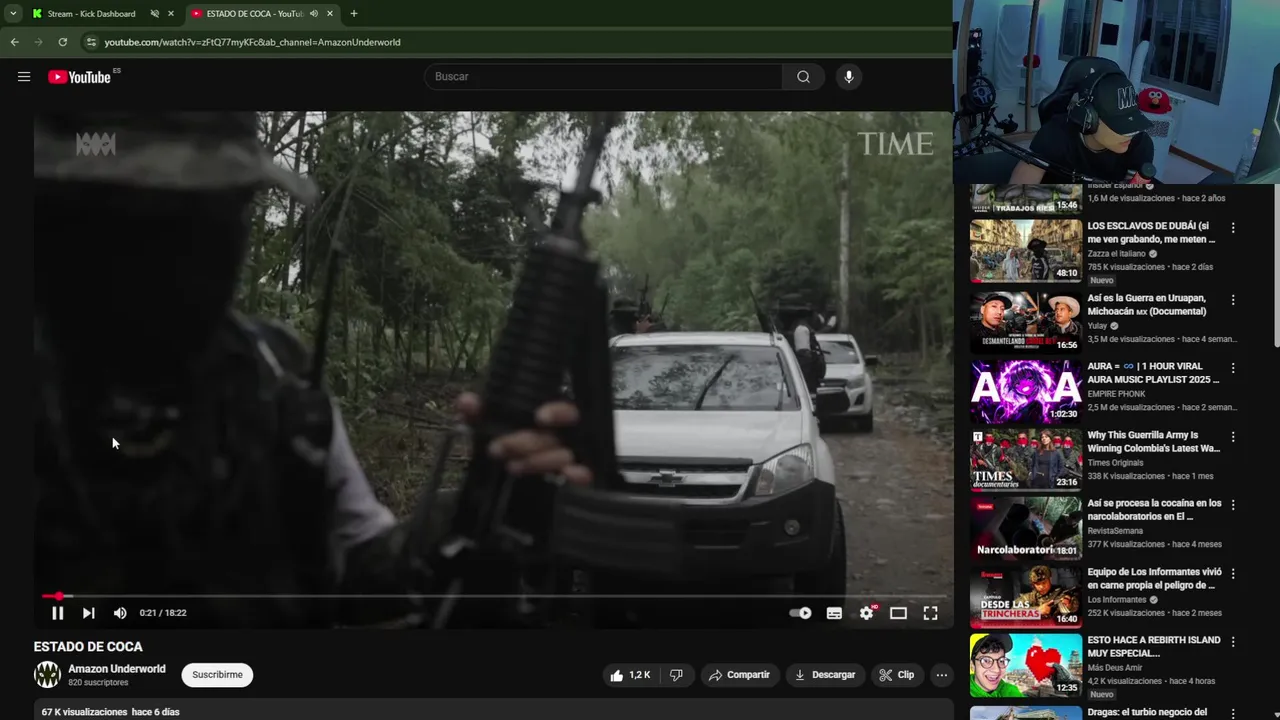This screenshot has width=1280, height=720.
Task: Close the Kick Dashboard tab
Action: click(x=171, y=14)
